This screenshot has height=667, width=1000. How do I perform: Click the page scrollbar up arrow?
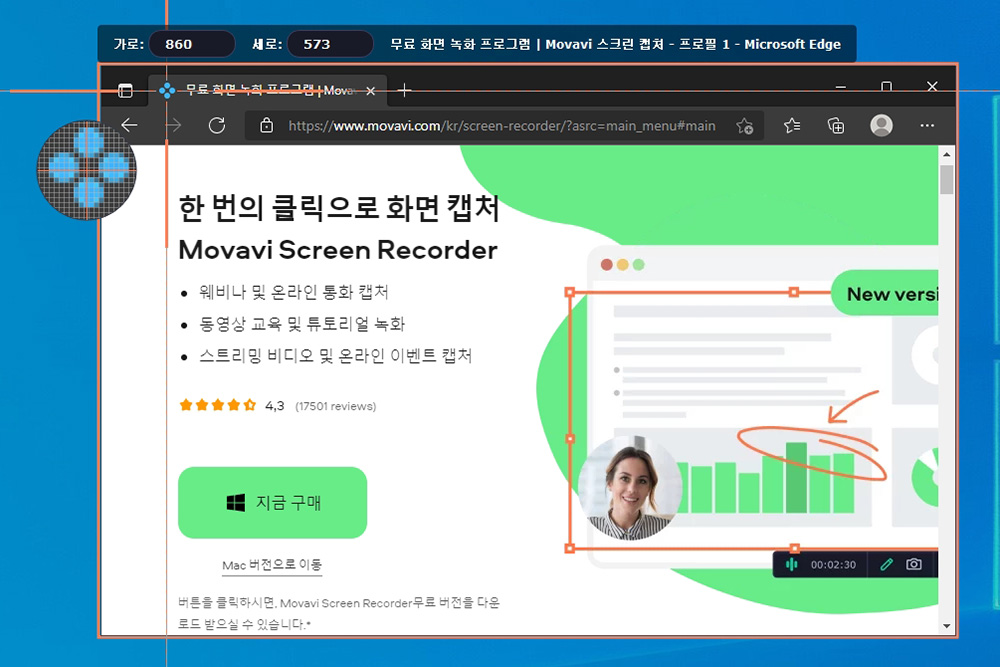946,154
